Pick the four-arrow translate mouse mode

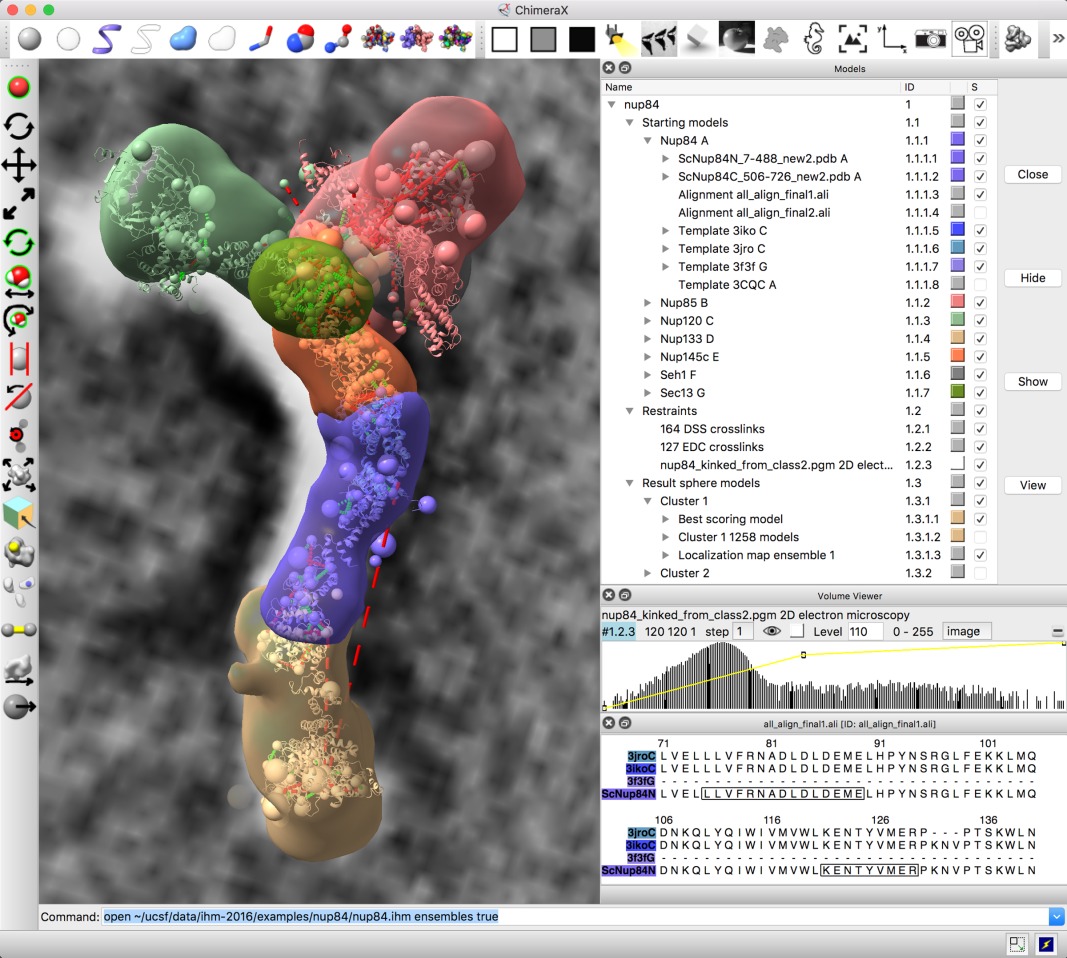click(x=19, y=165)
